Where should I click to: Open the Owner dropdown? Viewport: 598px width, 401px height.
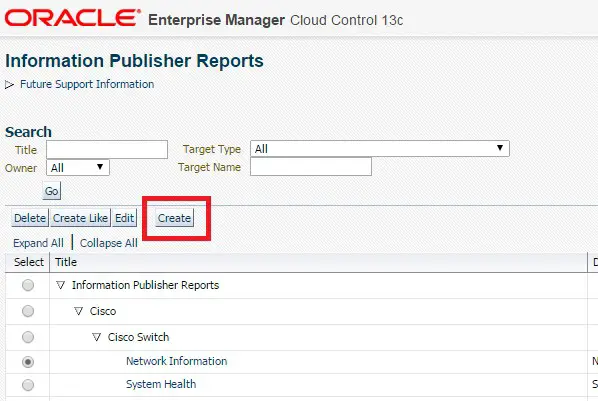tap(78, 167)
